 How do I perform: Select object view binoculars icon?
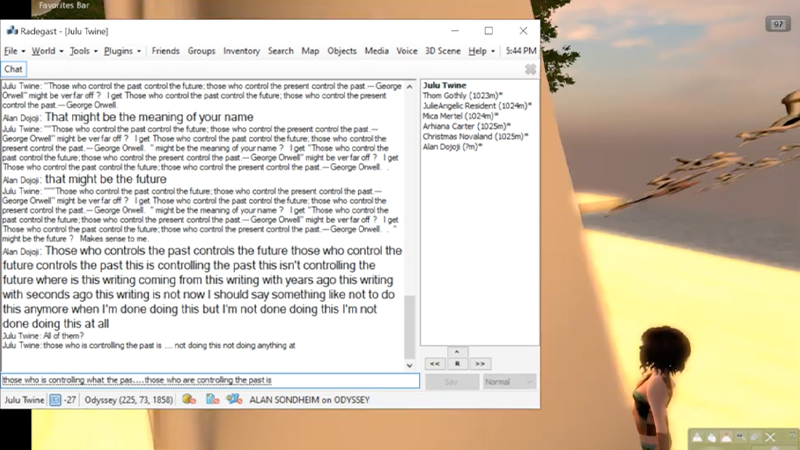click(x=740, y=437)
